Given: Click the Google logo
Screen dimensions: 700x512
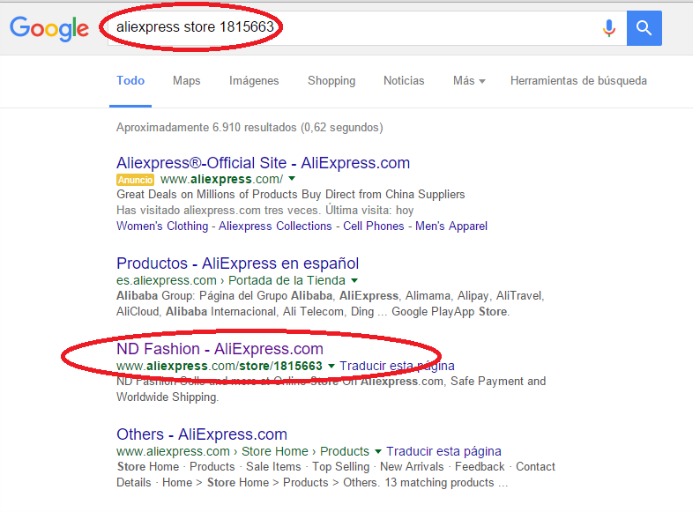Looking at the screenshot, I should pos(49,29).
